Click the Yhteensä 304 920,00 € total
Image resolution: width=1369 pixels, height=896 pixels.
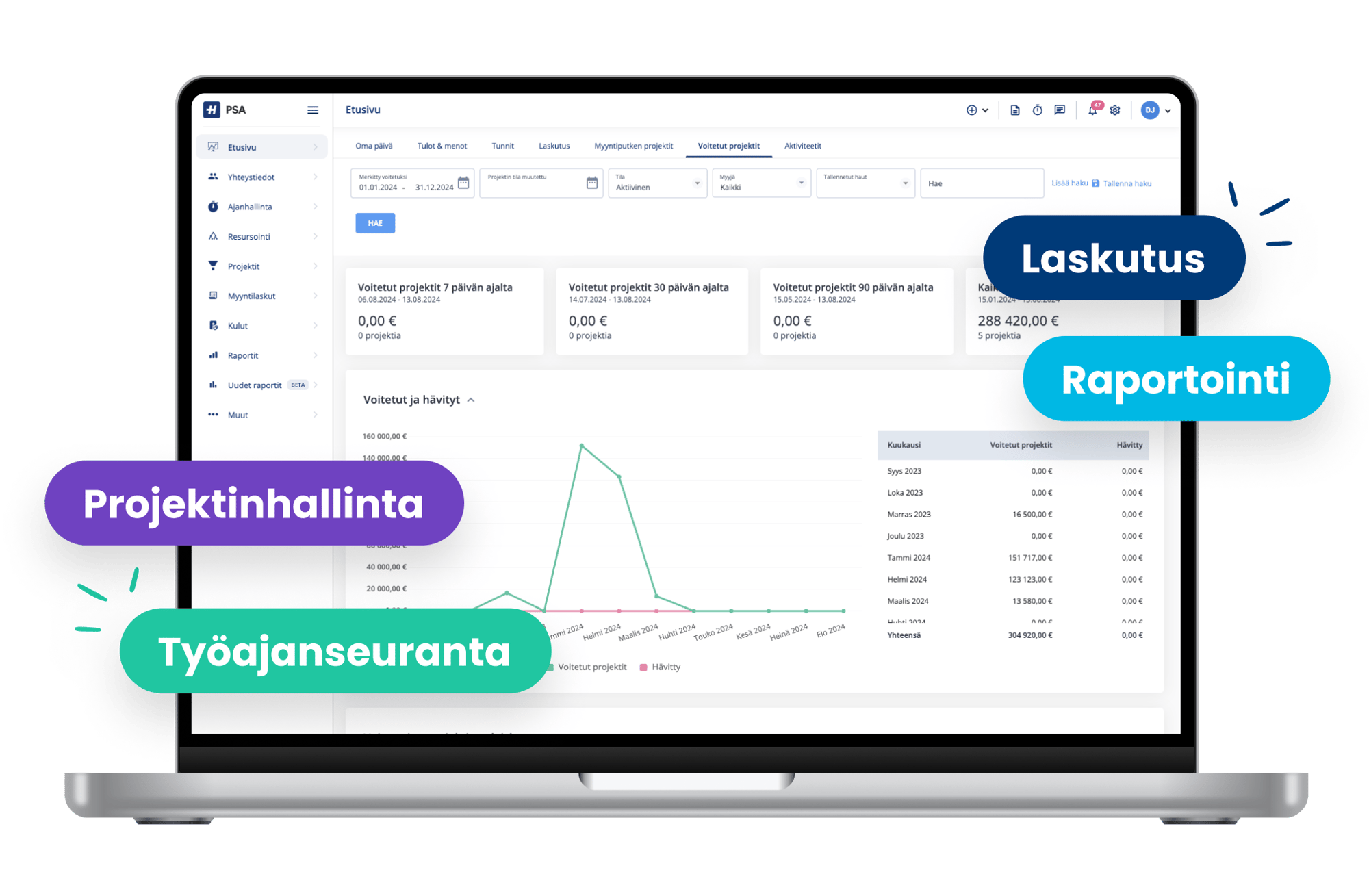1030,635
